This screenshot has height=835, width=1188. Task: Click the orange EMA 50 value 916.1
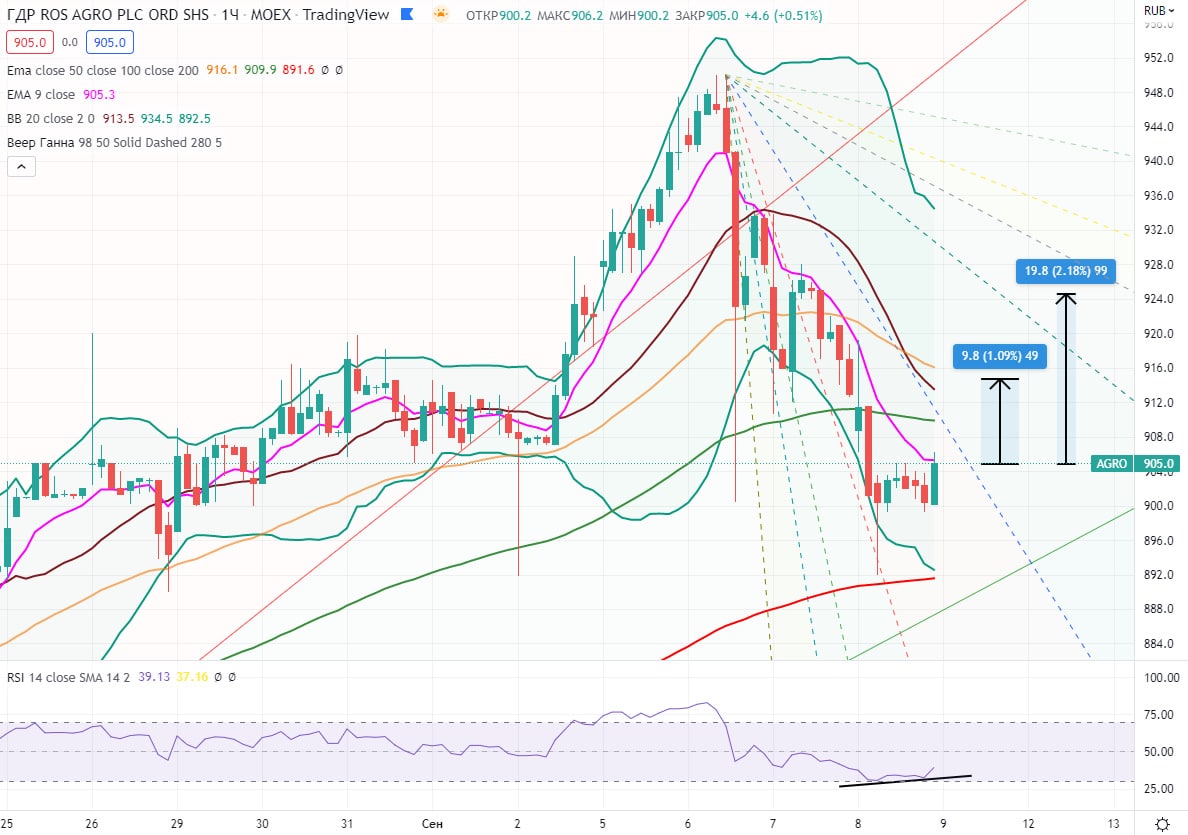222,70
